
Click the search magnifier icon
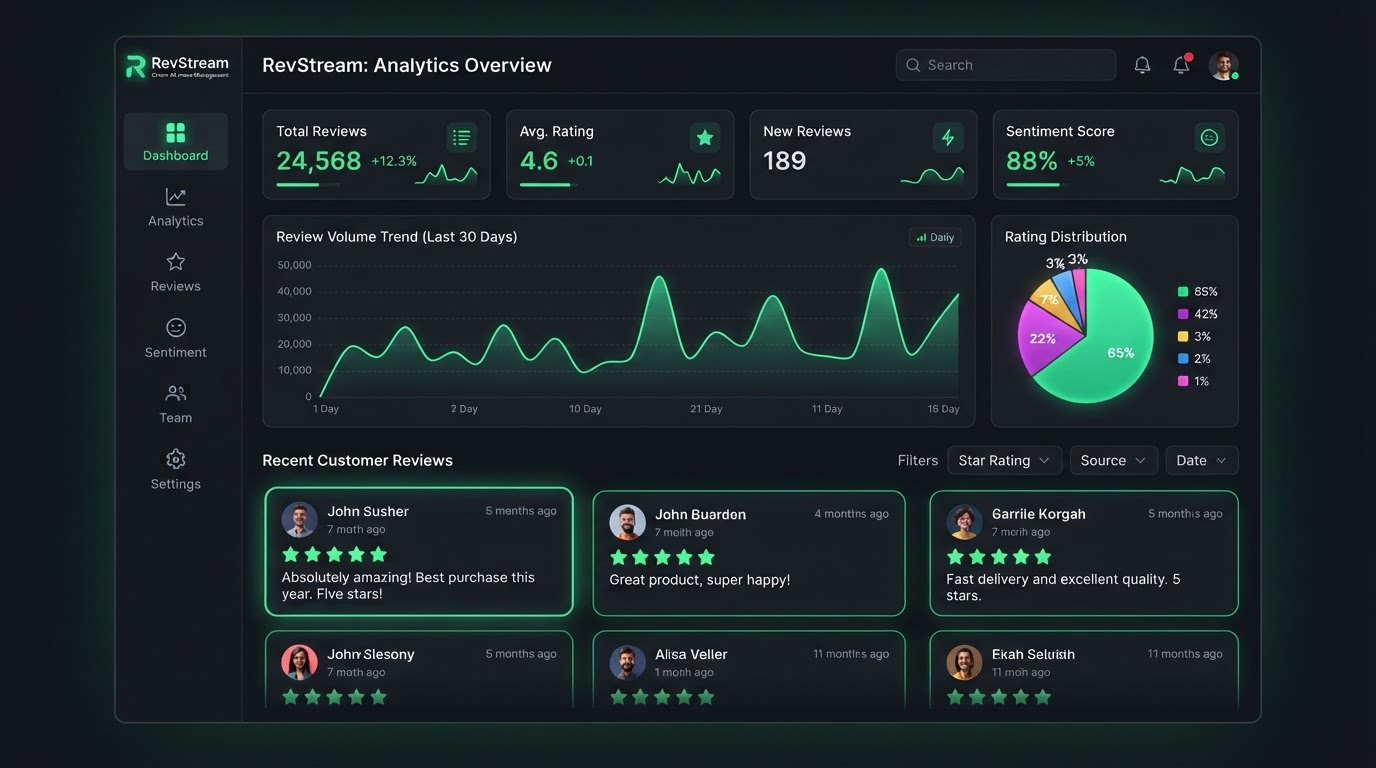(x=913, y=65)
